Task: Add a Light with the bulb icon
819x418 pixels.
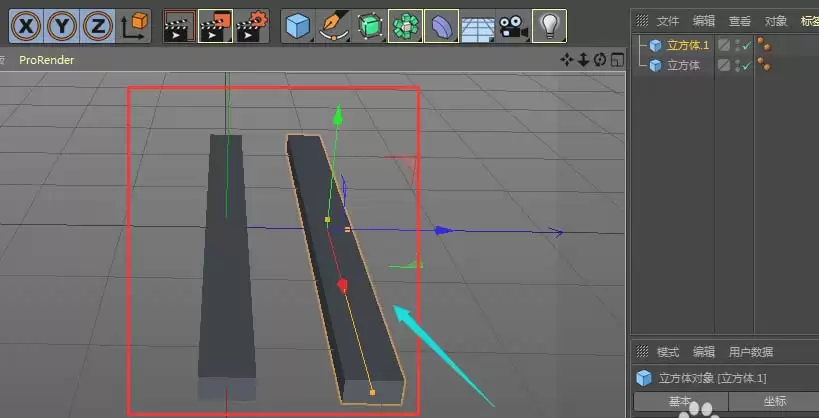Action: click(549, 26)
